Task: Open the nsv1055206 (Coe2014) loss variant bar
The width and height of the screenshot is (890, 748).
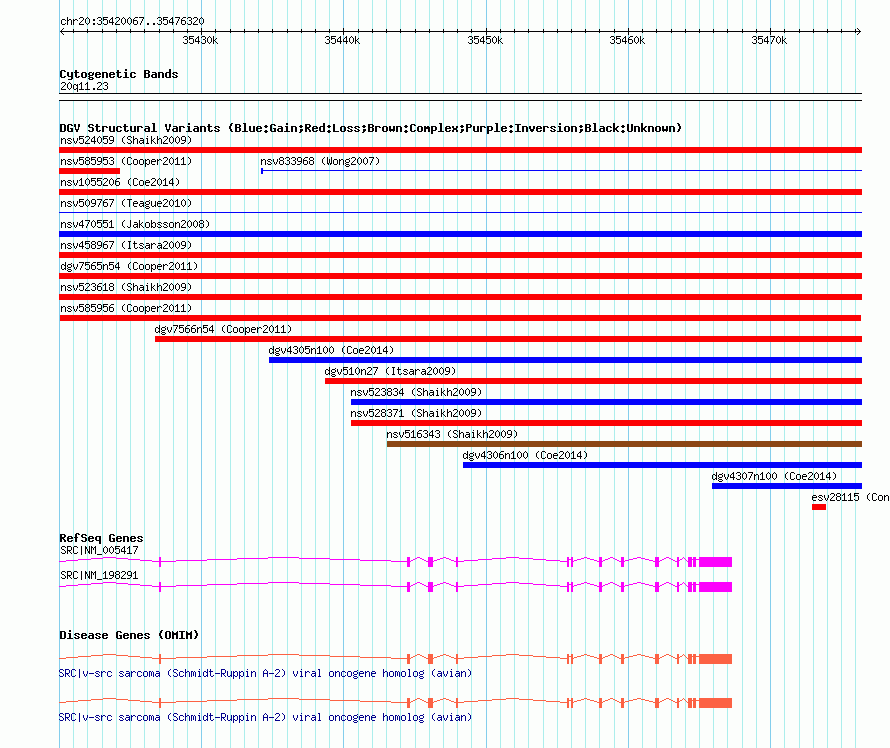Action: pos(460,192)
